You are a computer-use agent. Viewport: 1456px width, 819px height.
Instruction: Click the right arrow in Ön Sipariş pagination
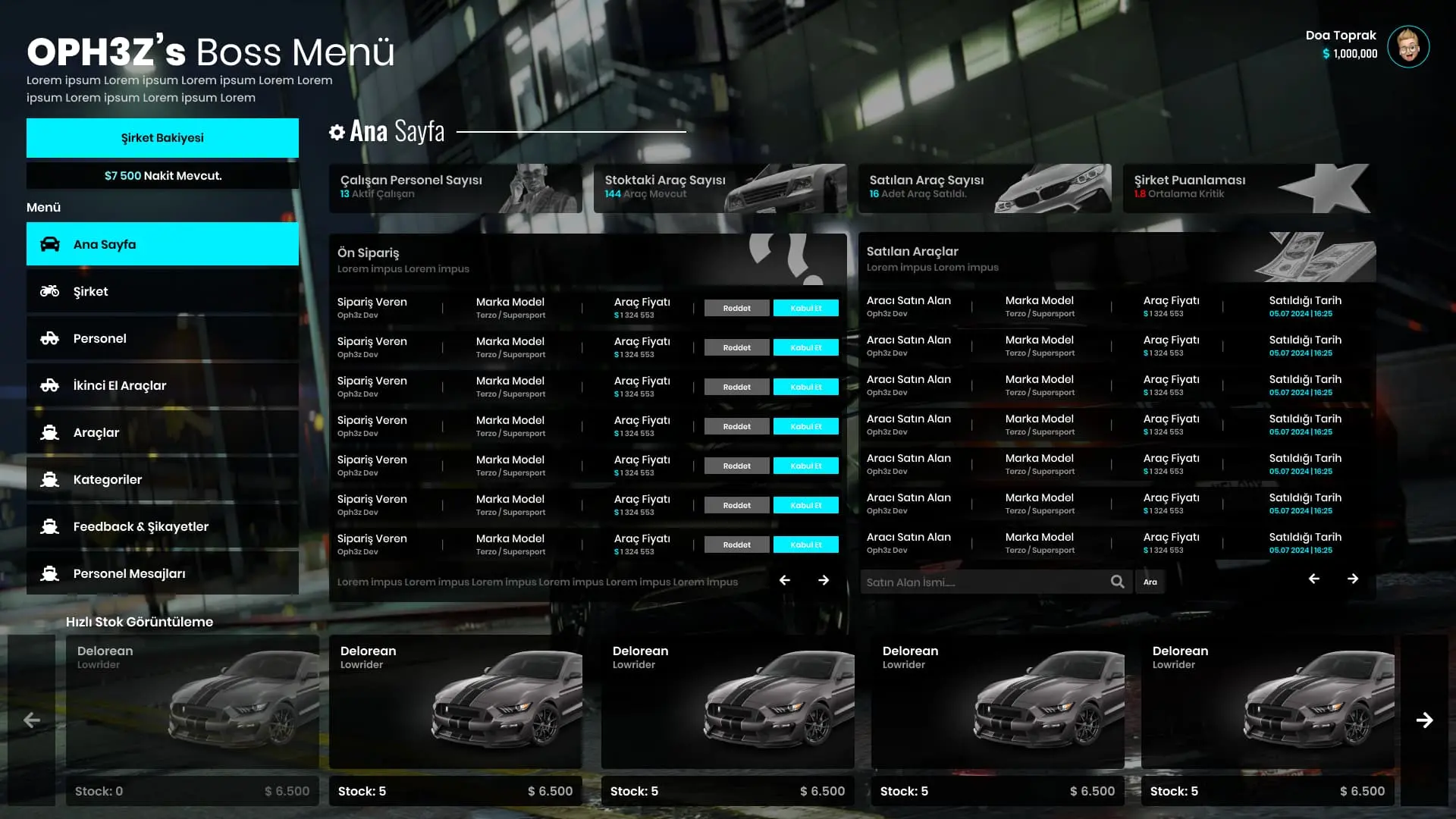point(824,580)
